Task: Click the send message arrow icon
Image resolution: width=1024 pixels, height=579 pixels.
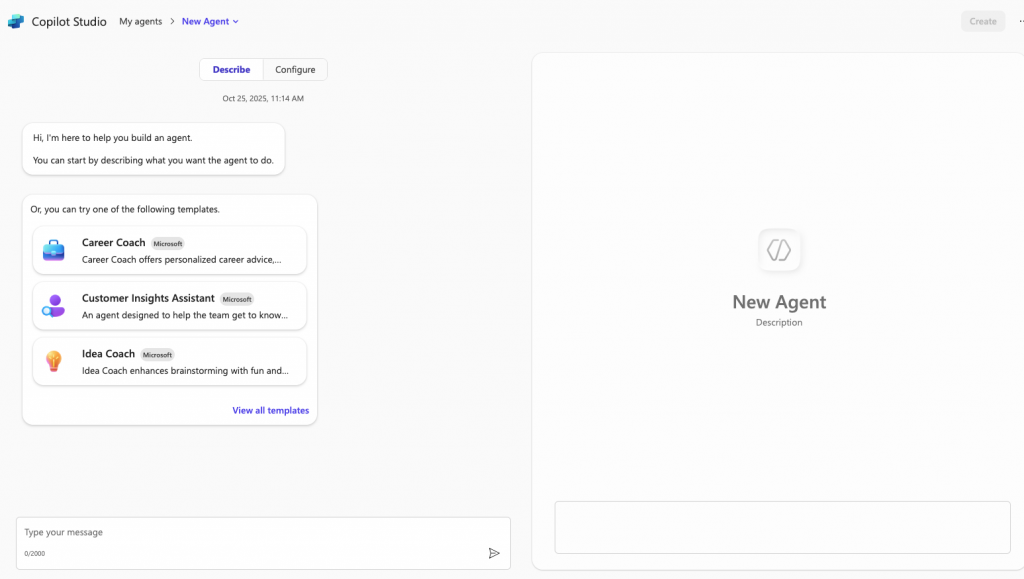Action: point(493,553)
